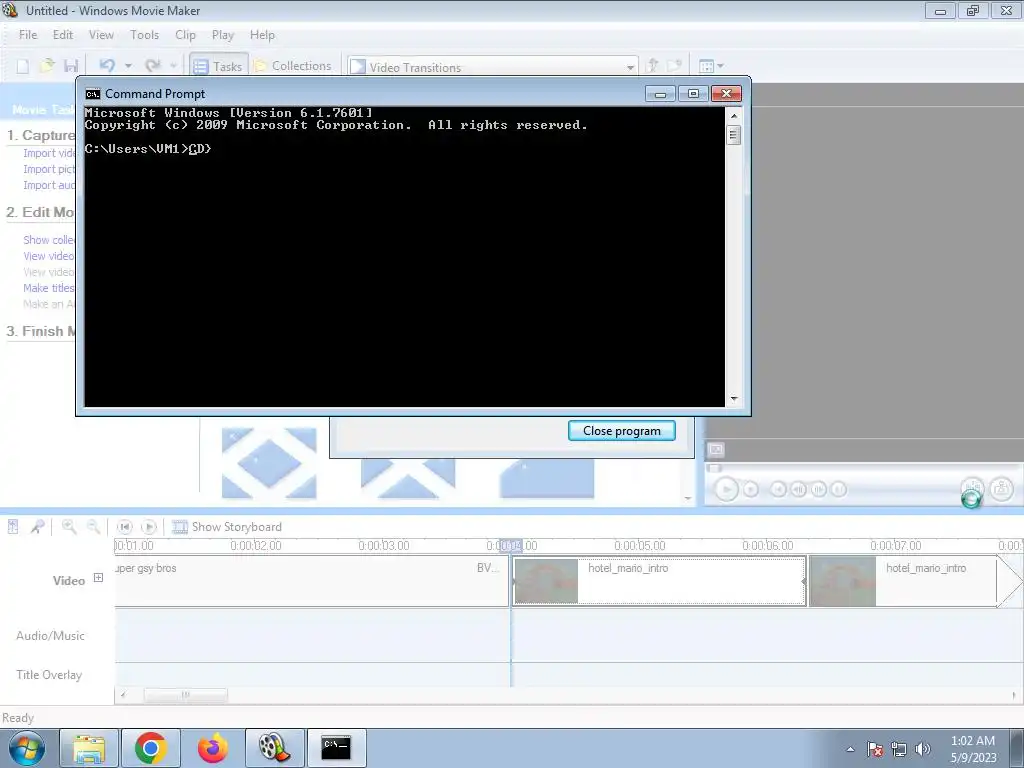The width and height of the screenshot is (1024, 768).
Task: Click the Zoom Timeline In magnifier
Action: 69,526
